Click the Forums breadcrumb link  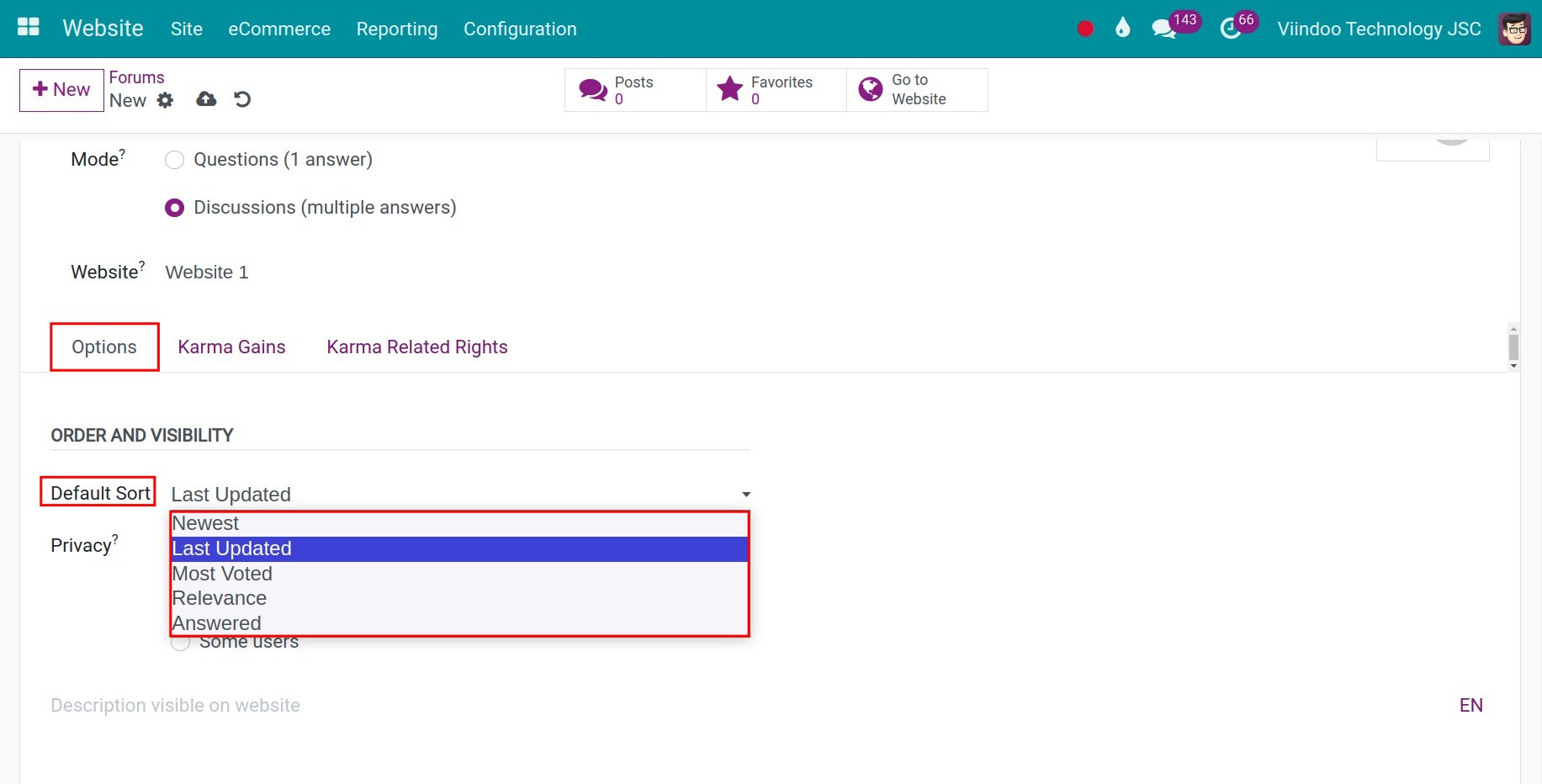tap(136, 77)
